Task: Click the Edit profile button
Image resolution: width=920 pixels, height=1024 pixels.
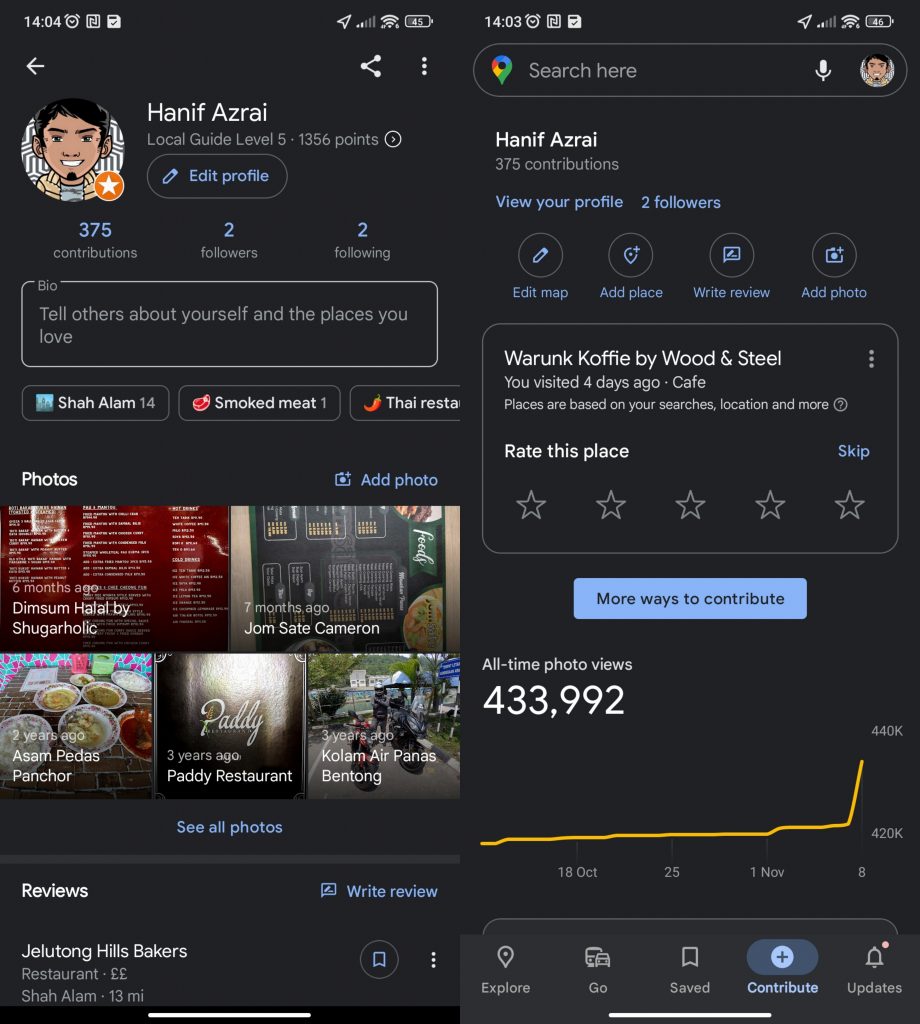Action: click(217, 176)
